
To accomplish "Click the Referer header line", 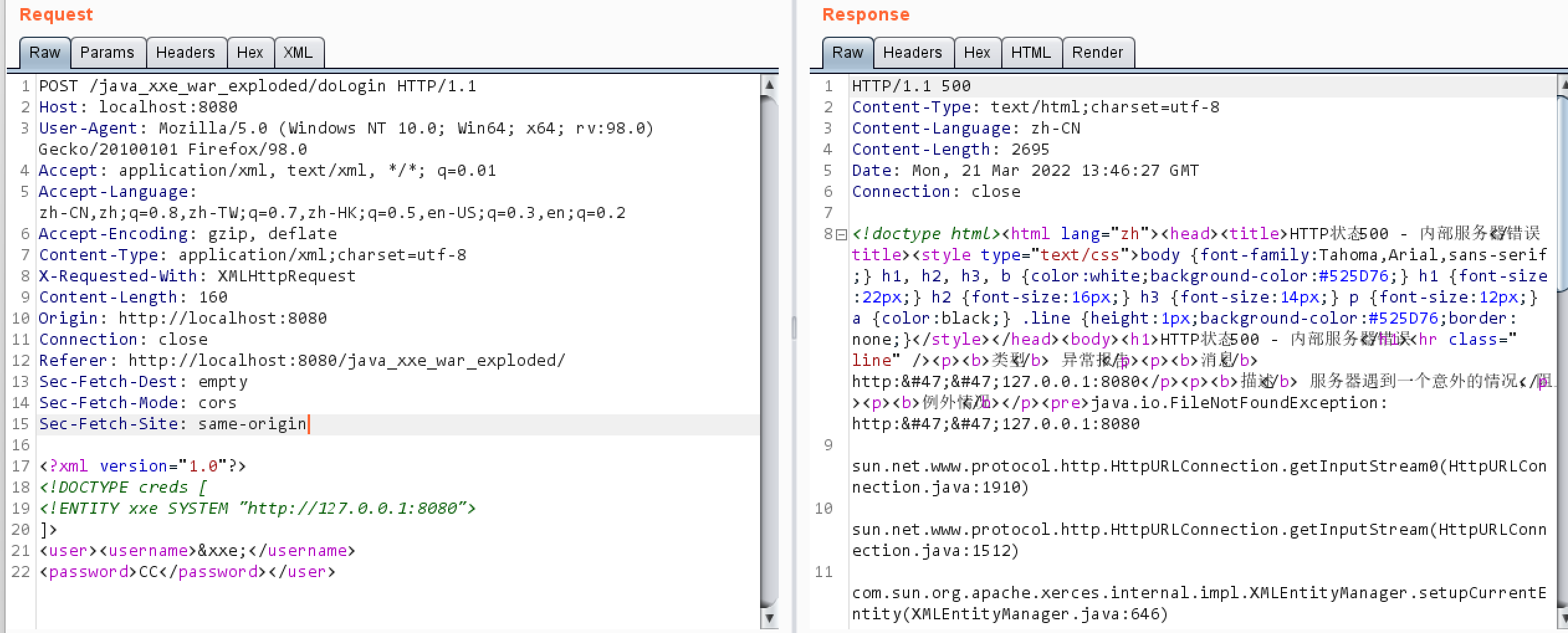I will (302, 360).
